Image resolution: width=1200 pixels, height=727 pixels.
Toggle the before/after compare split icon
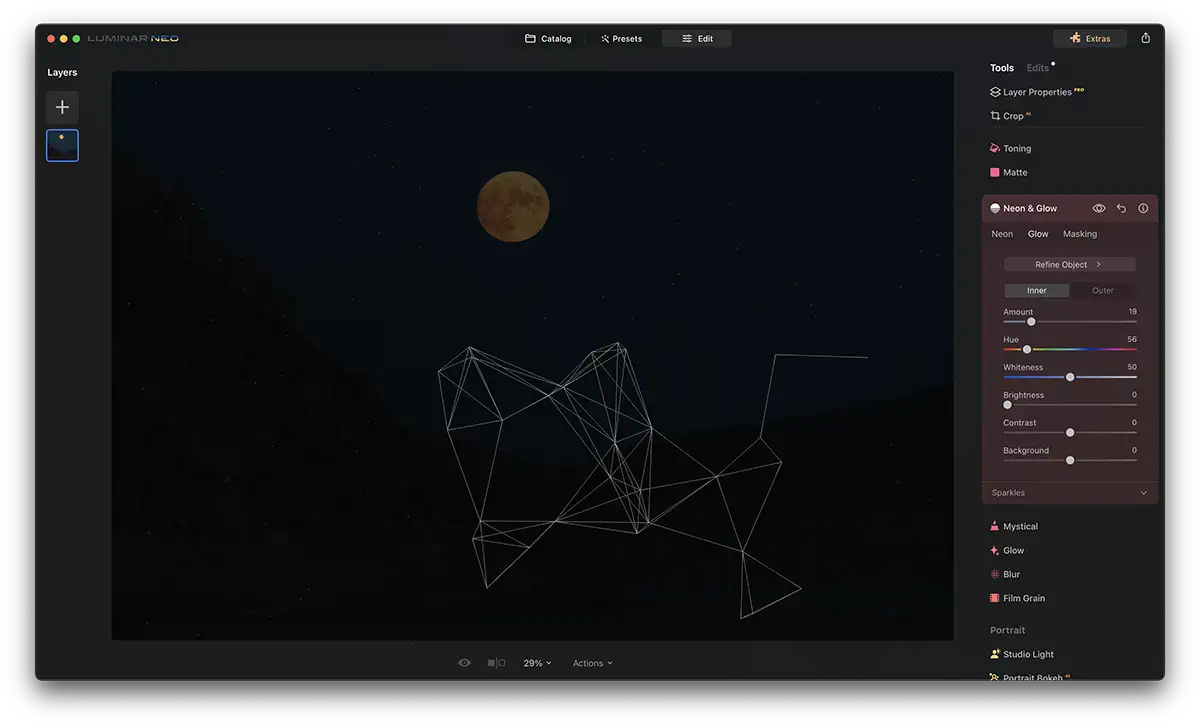pos(496,663)
